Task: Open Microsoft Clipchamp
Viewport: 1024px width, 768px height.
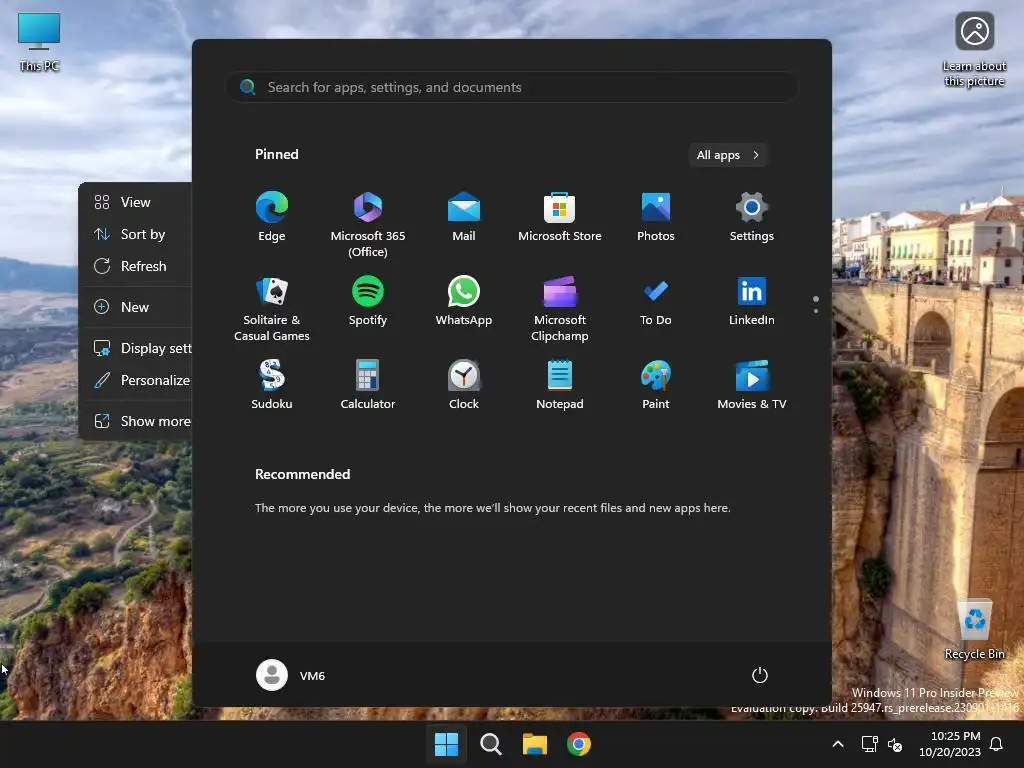Action: coord(560,309)
